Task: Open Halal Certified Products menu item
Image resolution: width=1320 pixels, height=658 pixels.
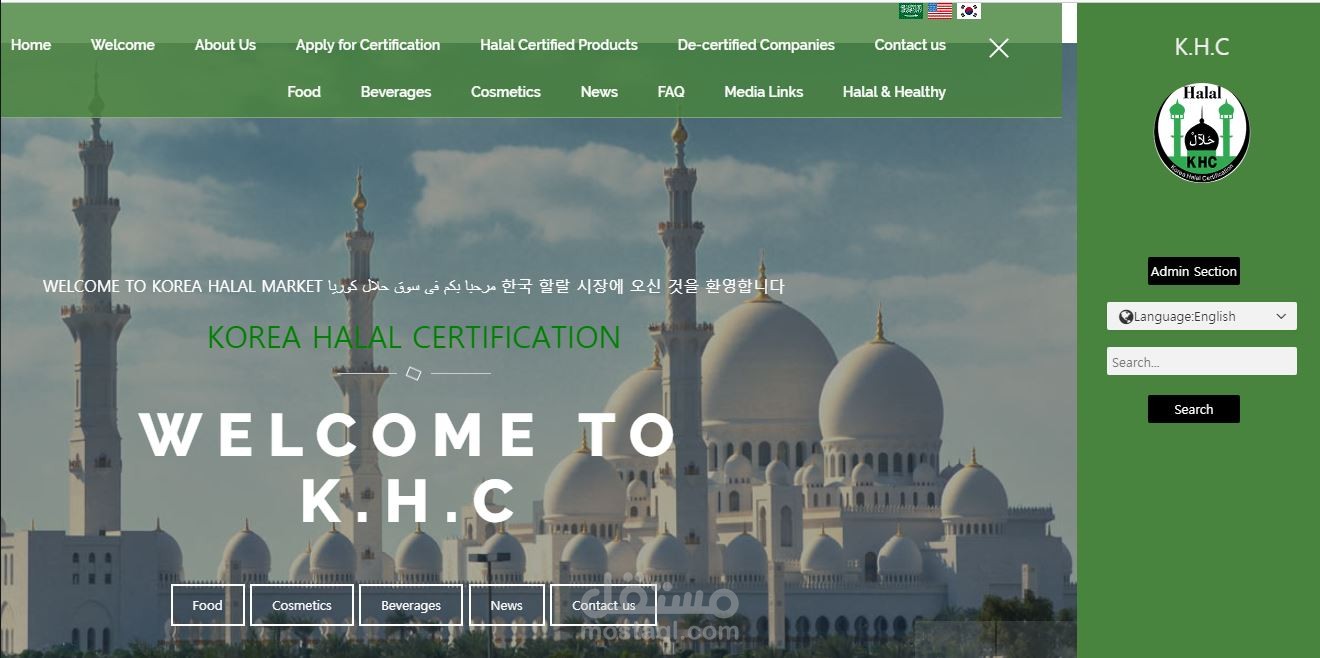Action: coord(559,45)
